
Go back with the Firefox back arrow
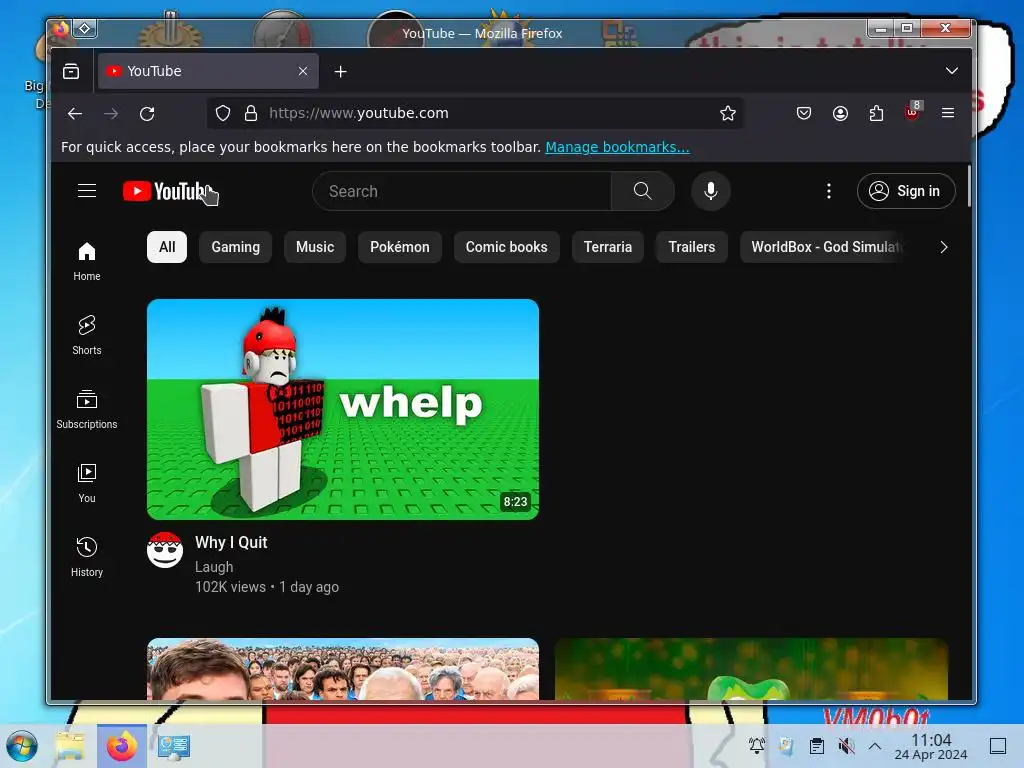click(75, 114)
